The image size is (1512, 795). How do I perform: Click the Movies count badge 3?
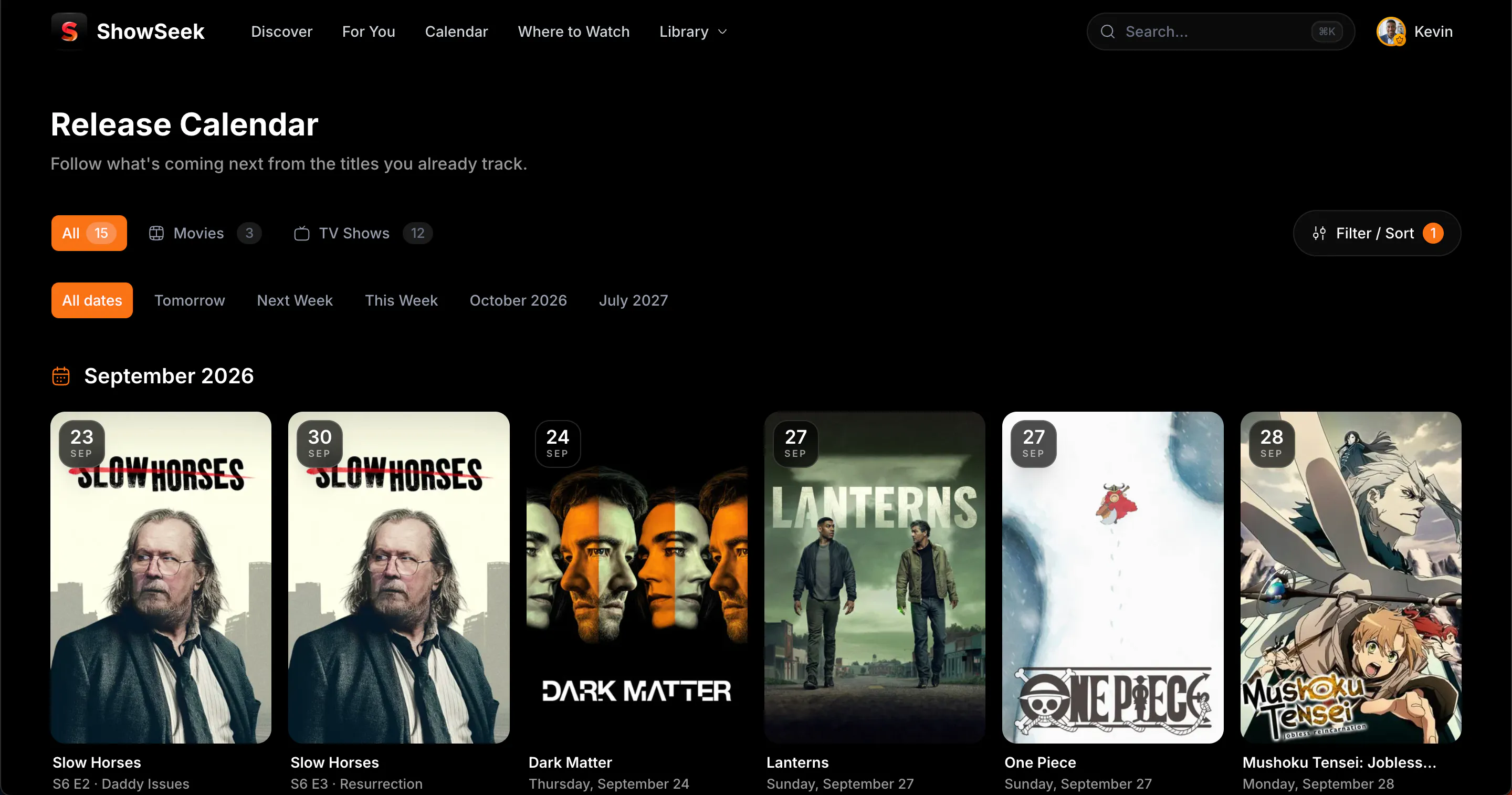coord(249,233)
